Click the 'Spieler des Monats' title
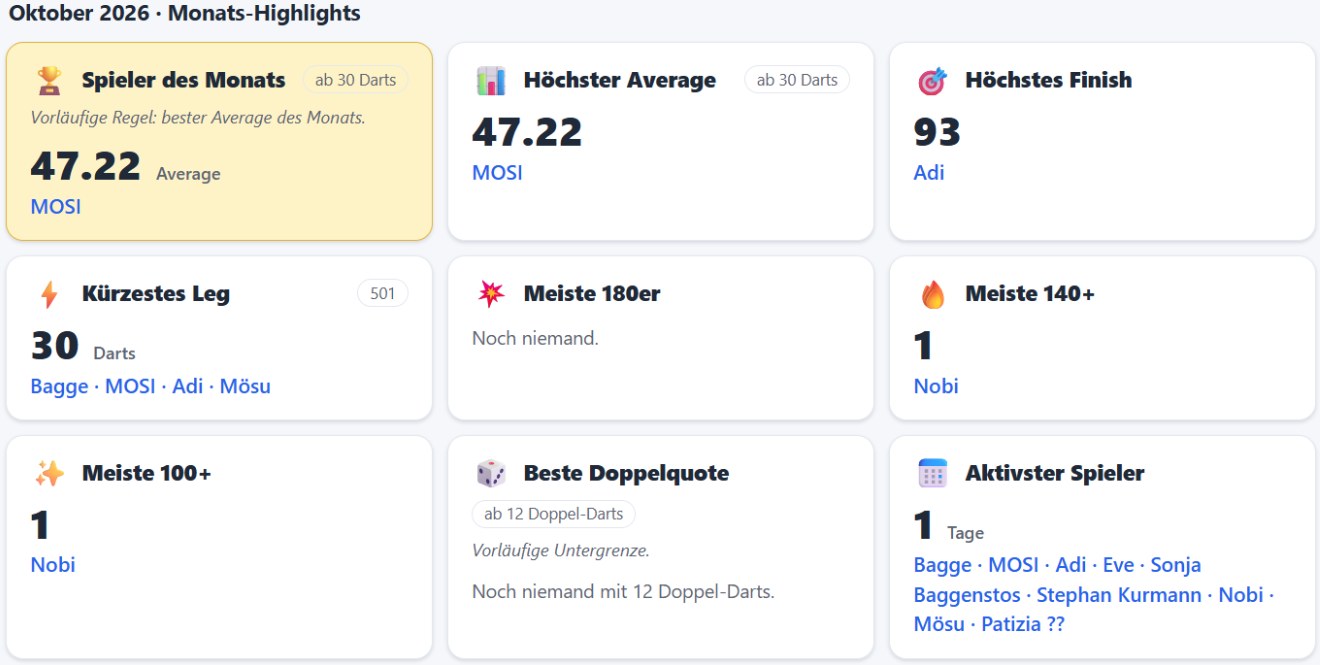Image resolution: width=1320 pixels, height=665 pixels. click(x=184, y=80)
